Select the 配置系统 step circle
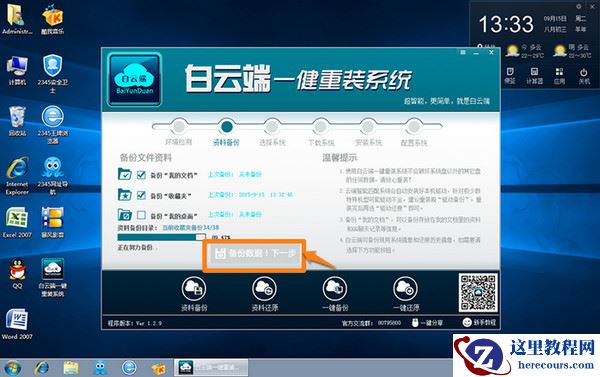 coord(414,126)
